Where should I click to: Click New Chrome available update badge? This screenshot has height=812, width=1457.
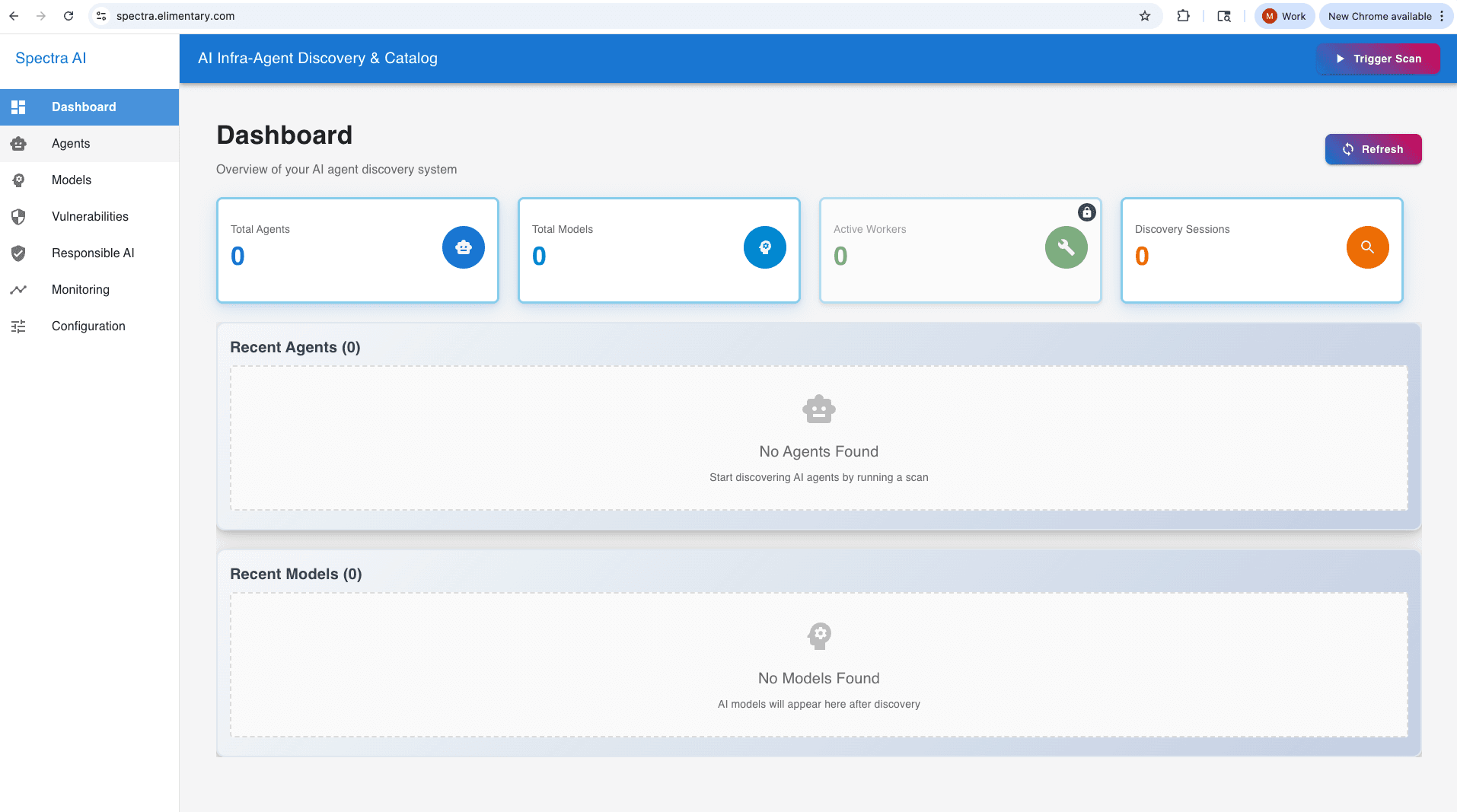point(1379,16)
